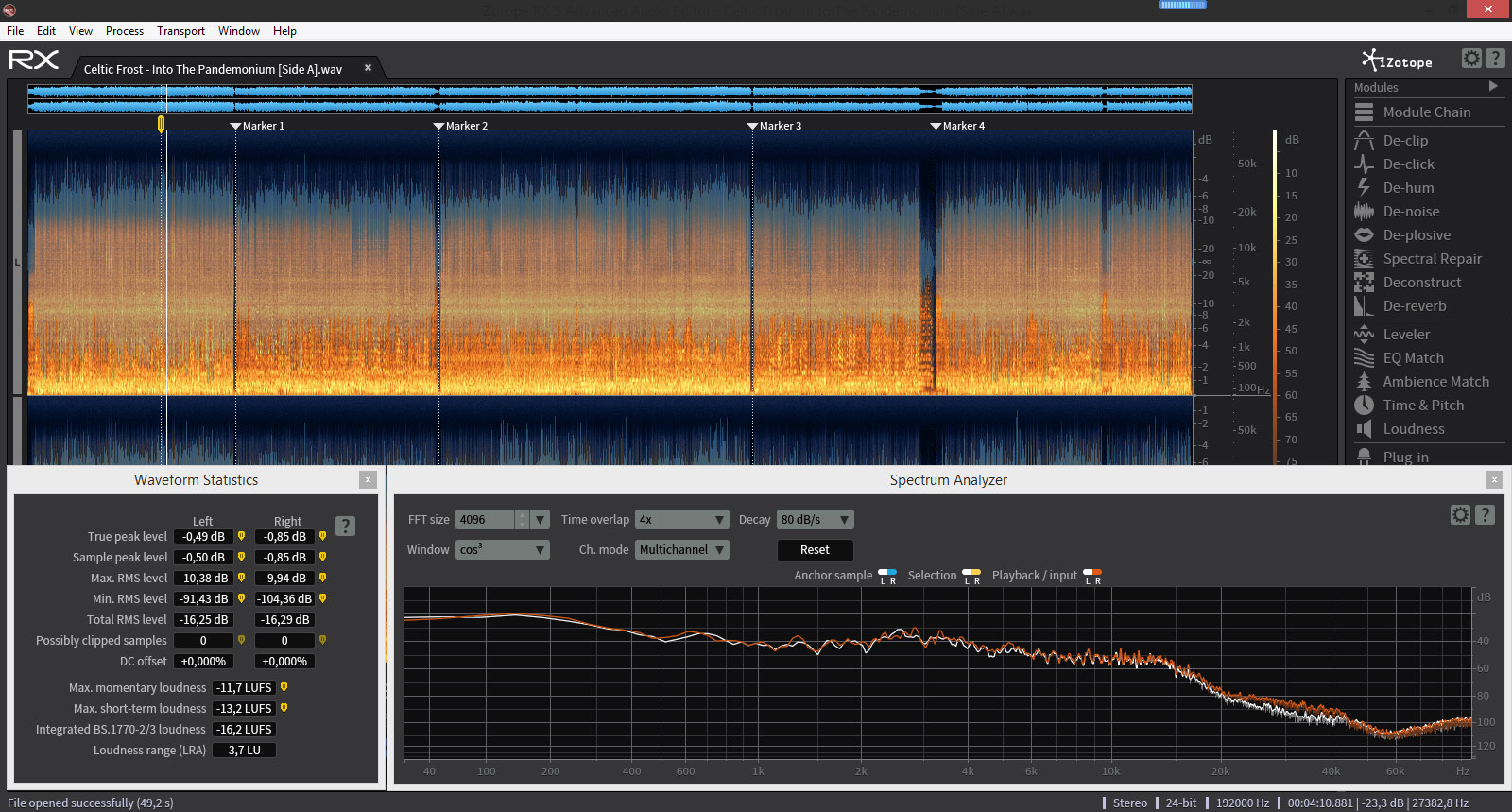
Task: Jump to Marker 3 on the timeline
Action: click(753, 126)
